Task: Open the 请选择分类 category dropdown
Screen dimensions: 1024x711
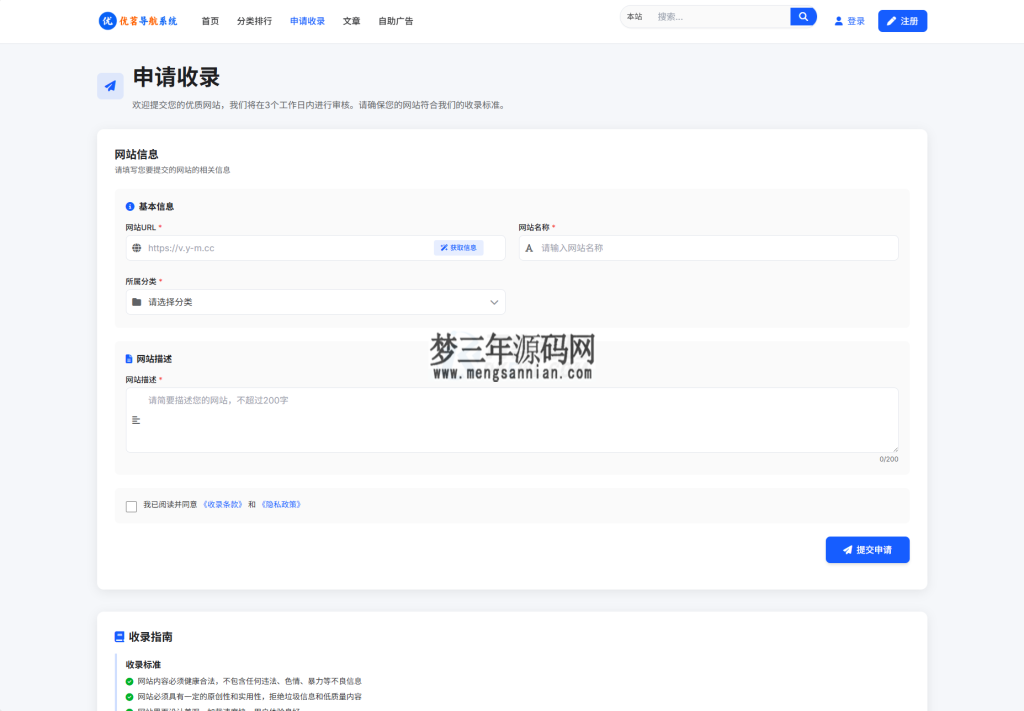Action: coord(315,301)
